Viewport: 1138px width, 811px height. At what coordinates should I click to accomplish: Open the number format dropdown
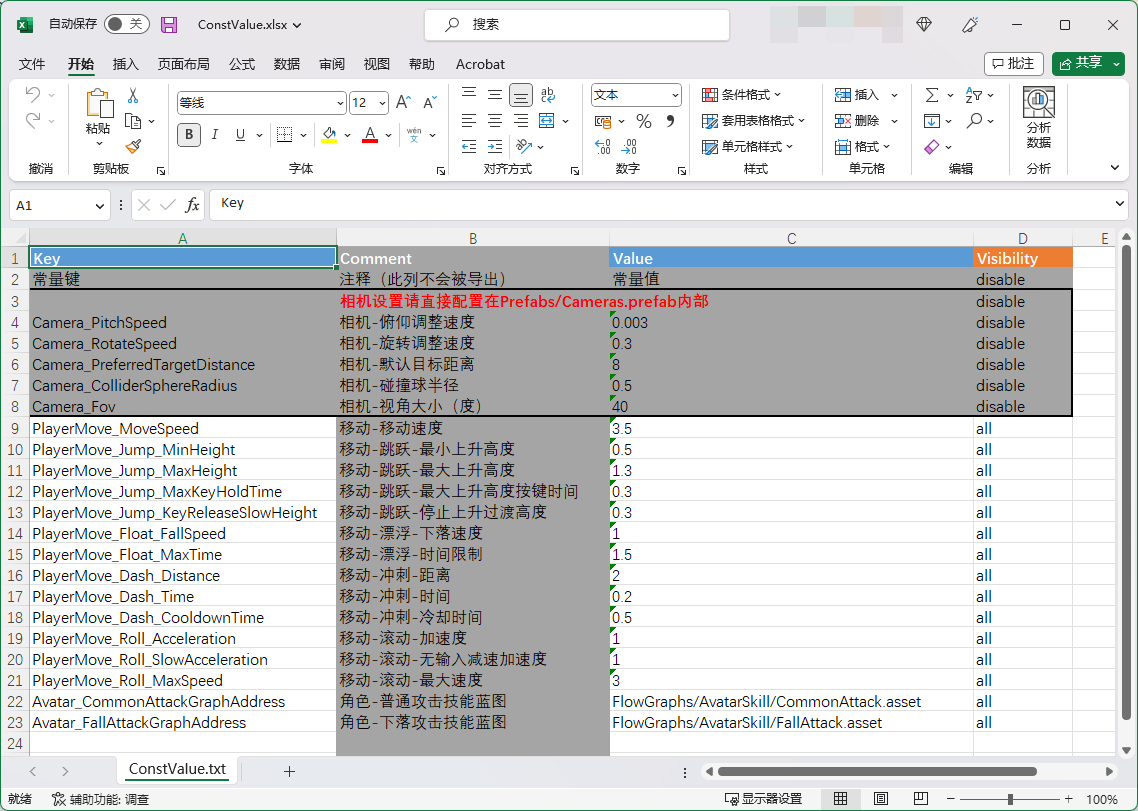675,95
